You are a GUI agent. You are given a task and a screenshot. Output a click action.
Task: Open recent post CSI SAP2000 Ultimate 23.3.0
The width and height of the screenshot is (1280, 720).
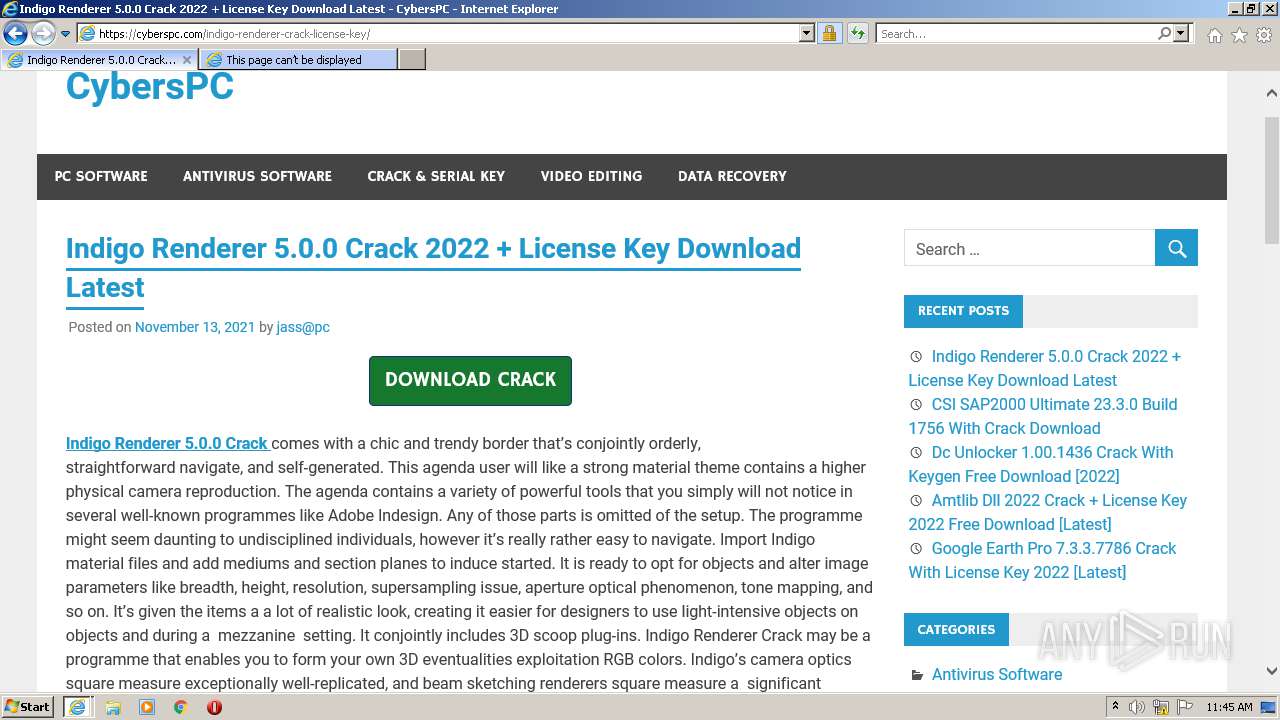[x=1043, y=416]
